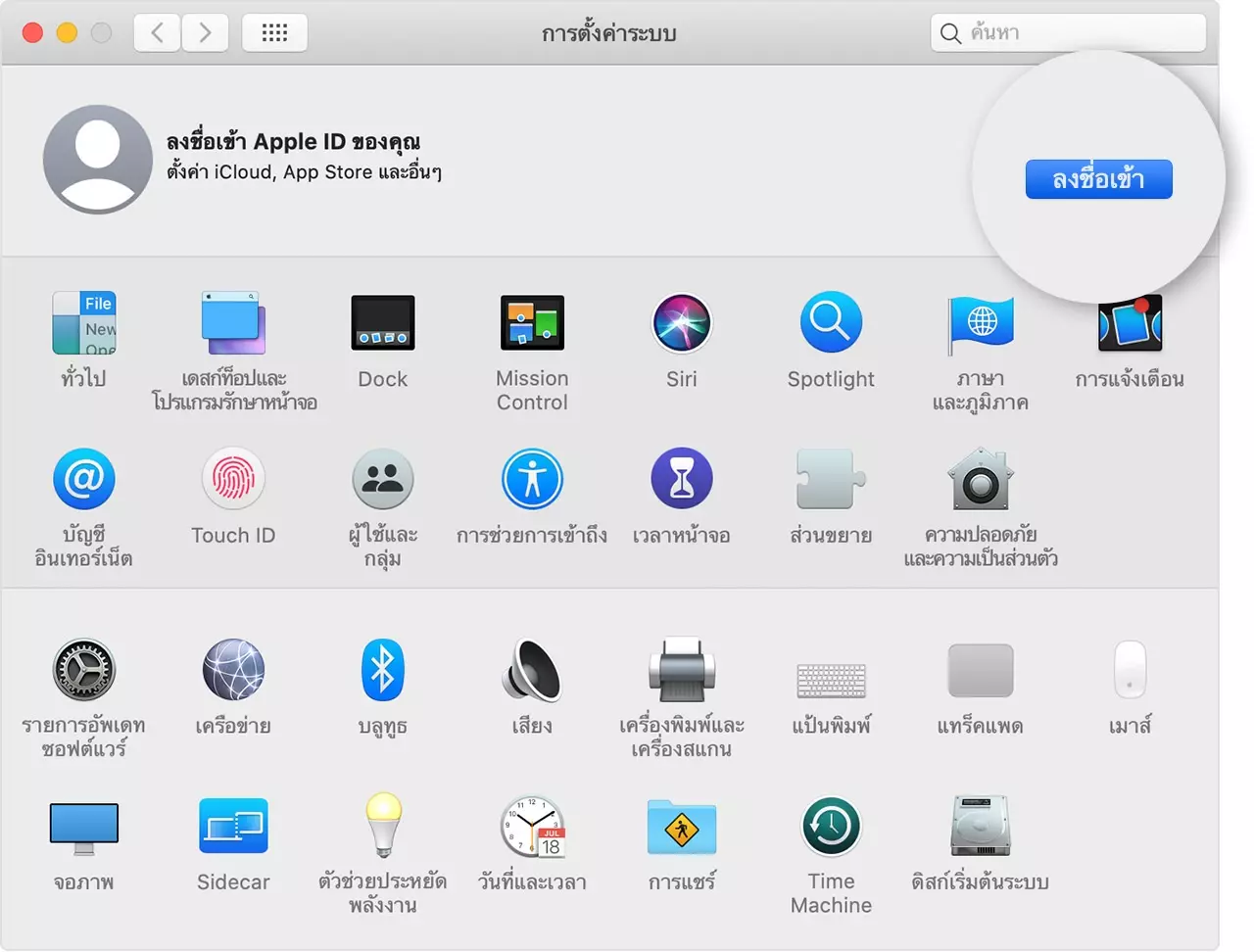Open Desktop & Screen Saver (เดสก์ท็อป) pane
Screen dimensions: 1254x952
(233, 323)
